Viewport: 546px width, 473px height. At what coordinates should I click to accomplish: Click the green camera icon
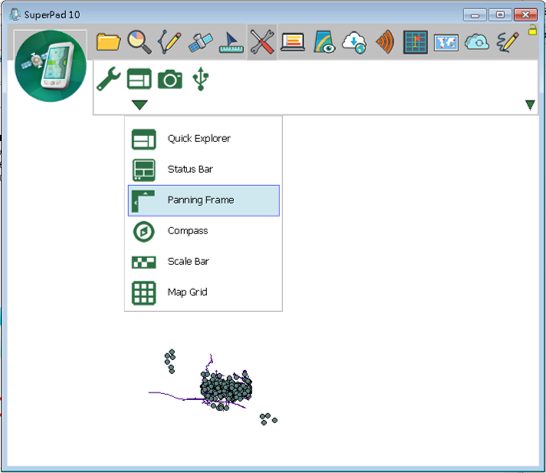coord(170,79)
